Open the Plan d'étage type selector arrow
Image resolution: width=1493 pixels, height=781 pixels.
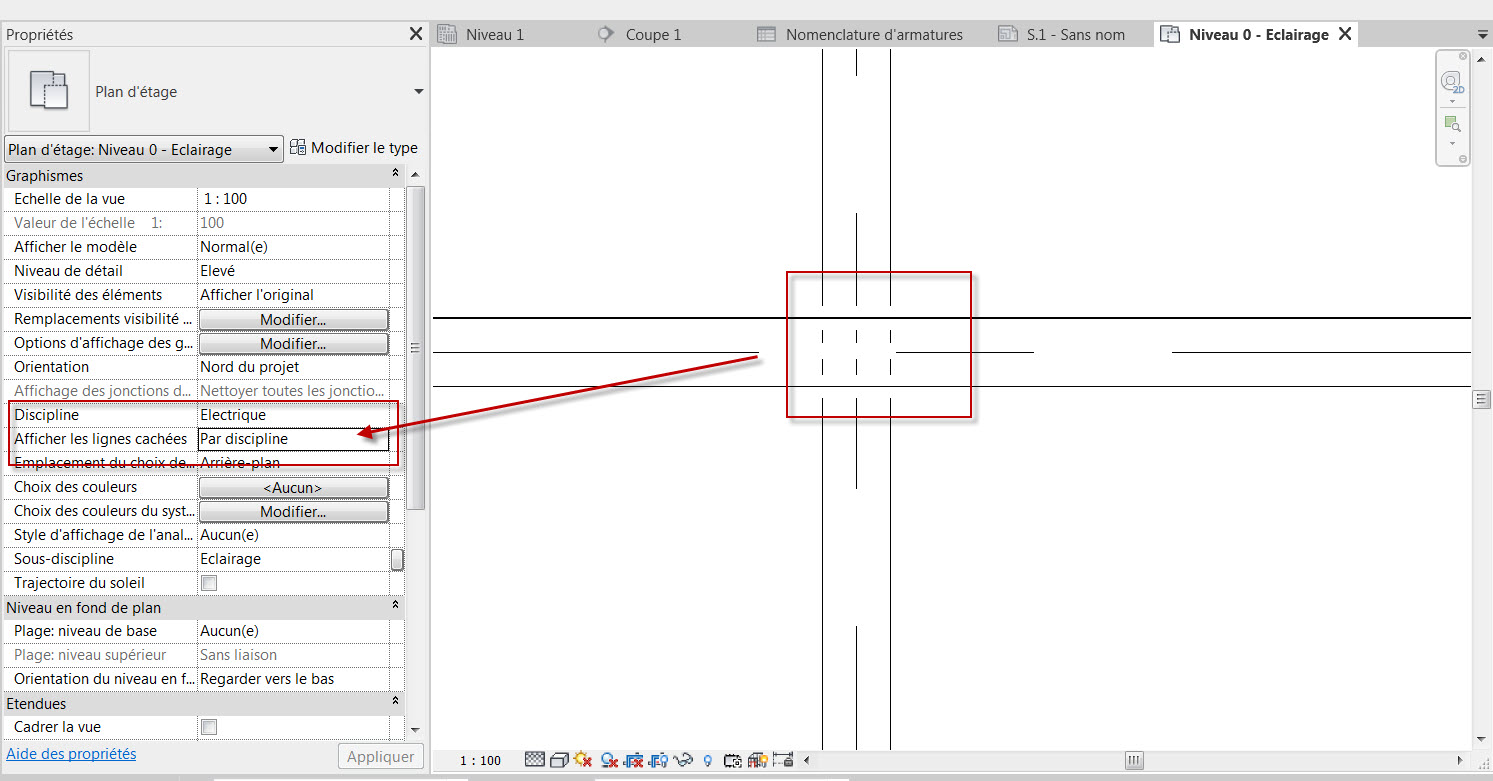point(418,92)
